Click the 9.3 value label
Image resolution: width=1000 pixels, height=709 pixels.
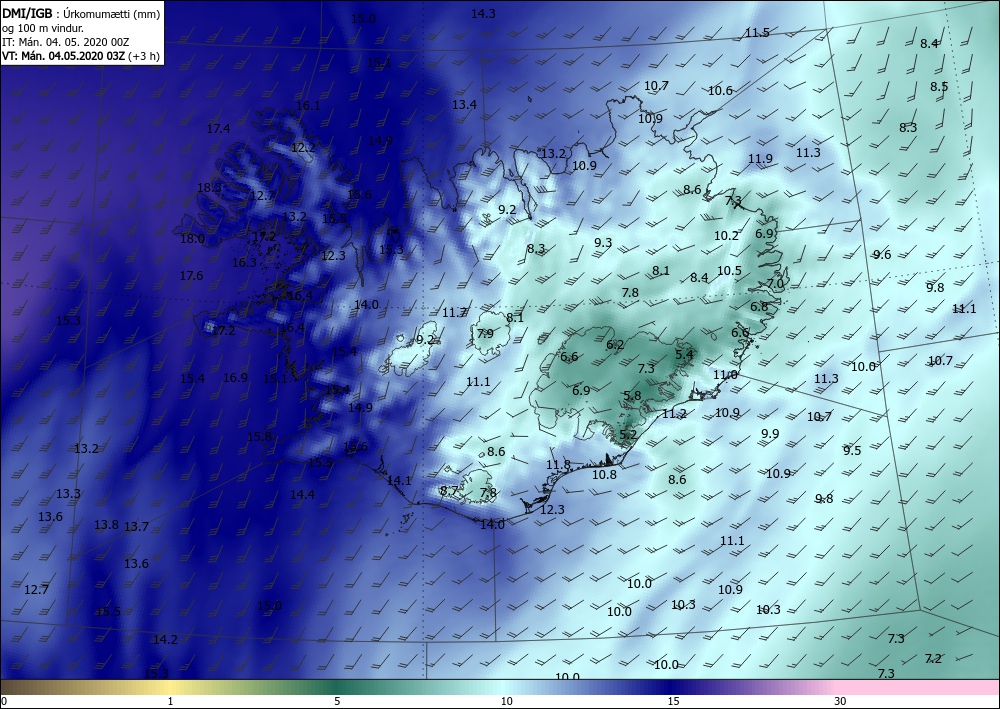pyautogui.click(x=603, y=242)
